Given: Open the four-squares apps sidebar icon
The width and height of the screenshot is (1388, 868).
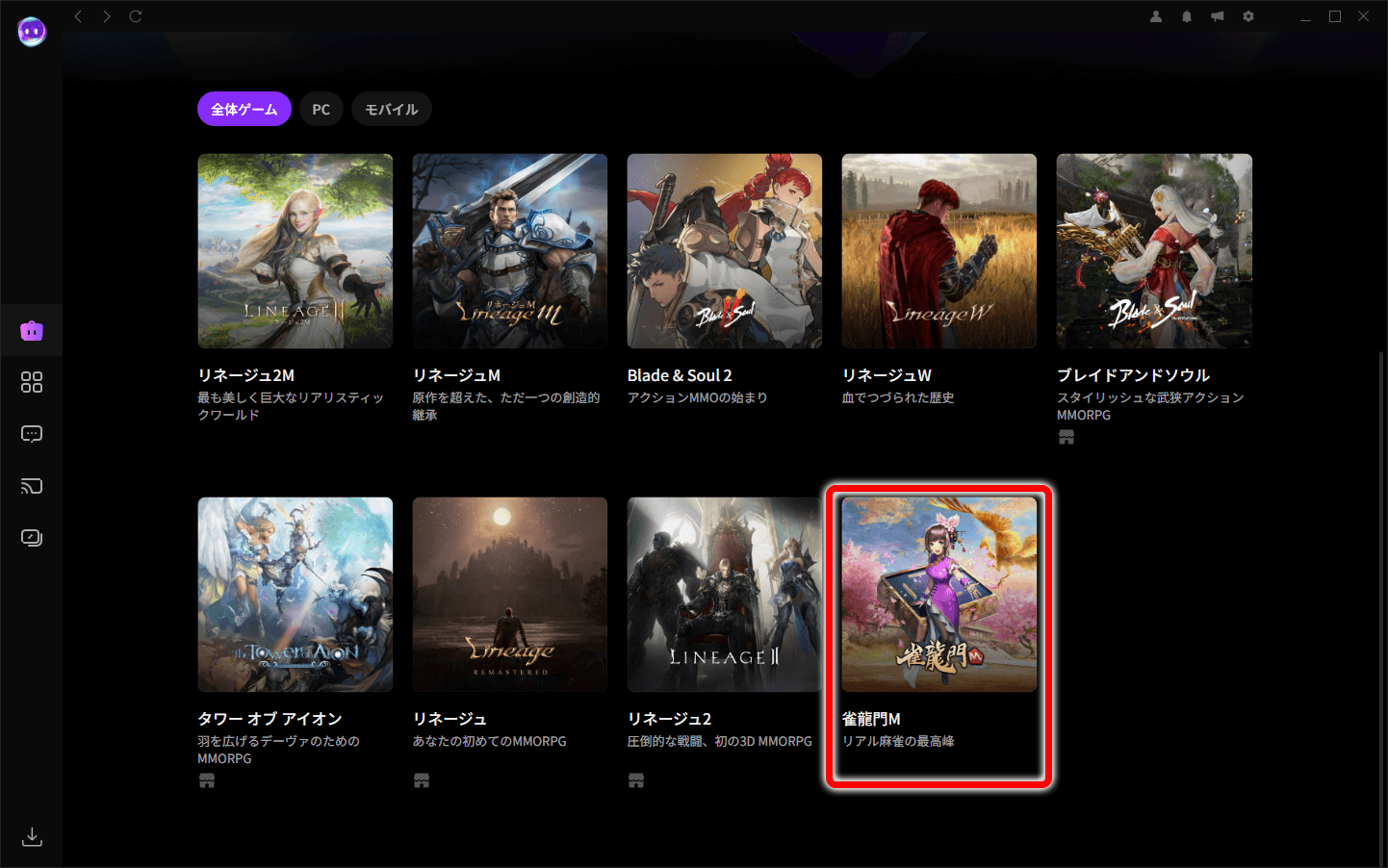Looking at the screenshot, I should (32, 382).
